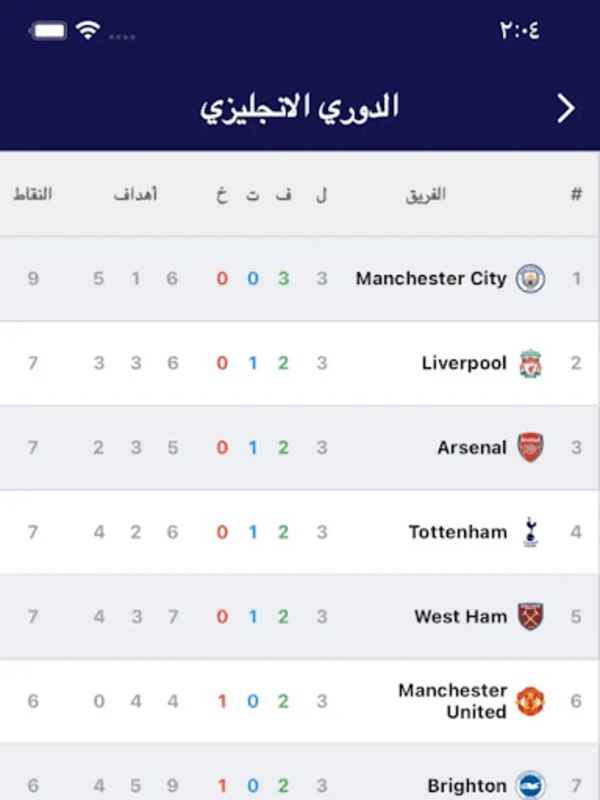Click the الفريق team column header
This screenshot has width=600, height=800.
click(426, 194)
